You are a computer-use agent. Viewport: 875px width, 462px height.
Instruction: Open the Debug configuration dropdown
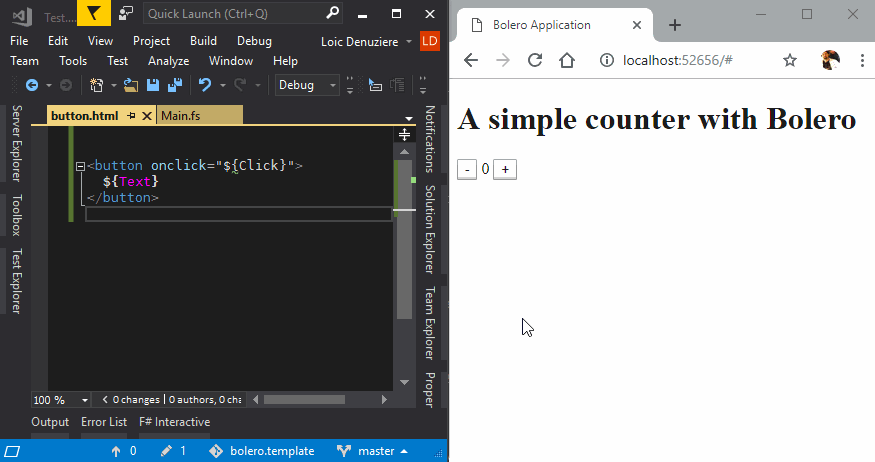click(x=307, y=85)
